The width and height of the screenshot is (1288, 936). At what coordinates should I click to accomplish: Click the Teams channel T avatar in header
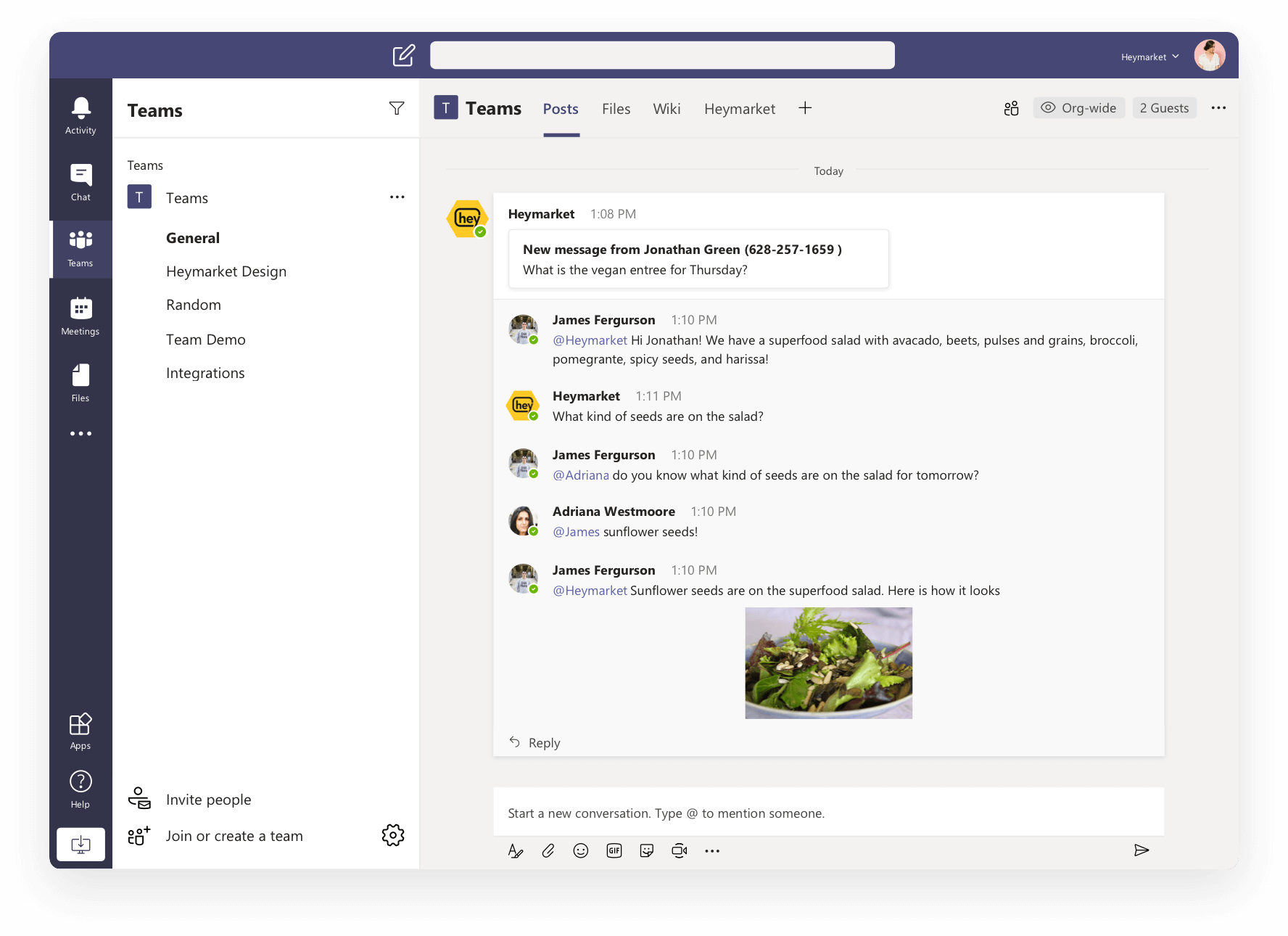(x=446, y=108)
